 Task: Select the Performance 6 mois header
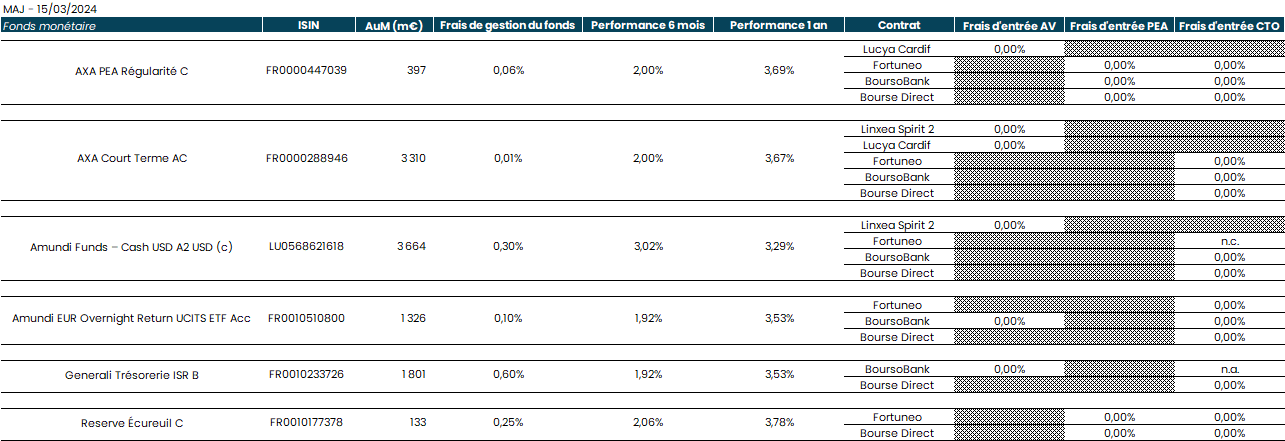[647, 25]
